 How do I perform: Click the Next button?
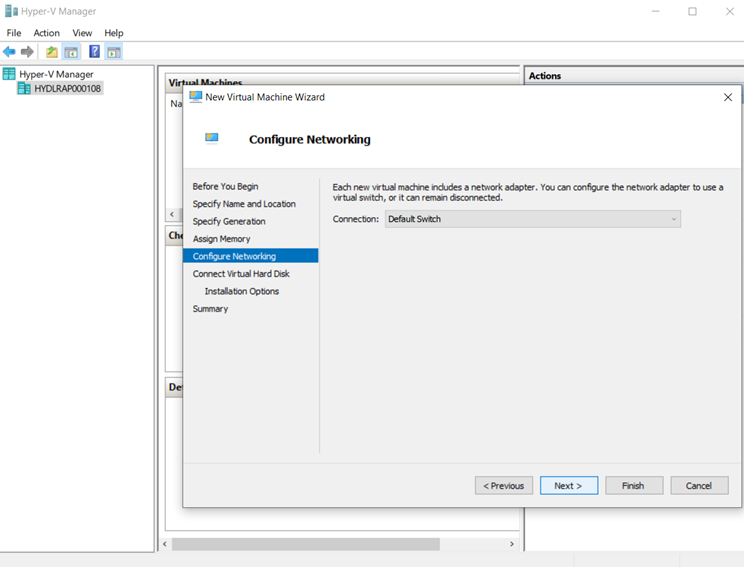coord(568,485)
